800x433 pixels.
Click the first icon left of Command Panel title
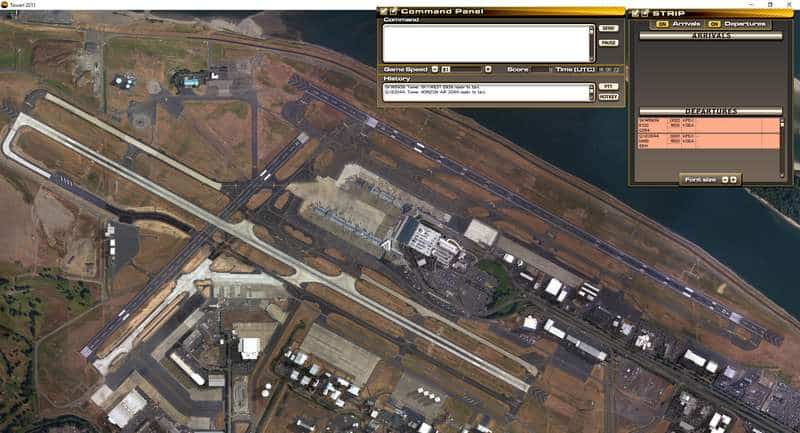[x=383, y=11]
